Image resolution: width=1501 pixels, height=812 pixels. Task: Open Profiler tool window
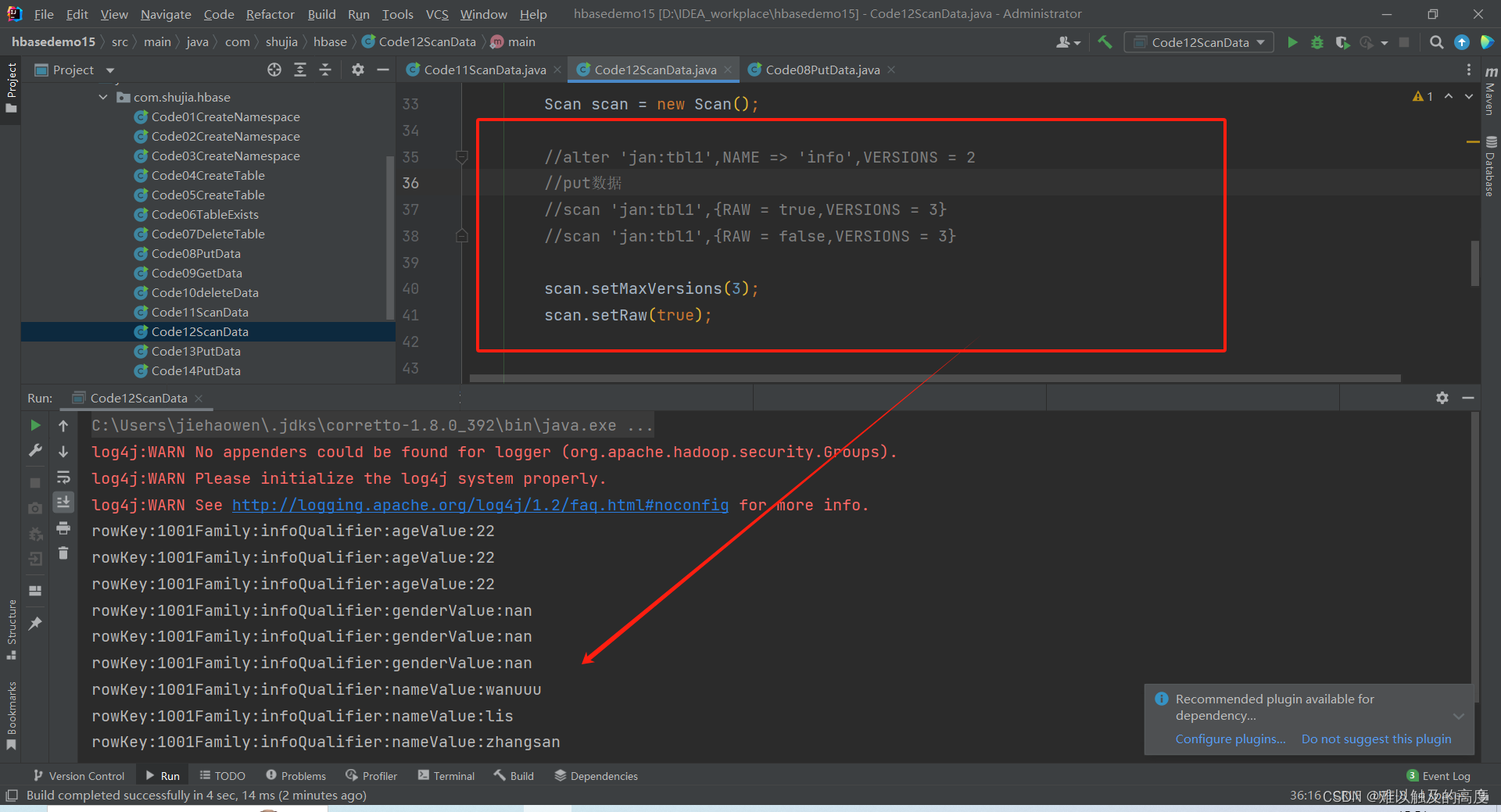point(372,775)
